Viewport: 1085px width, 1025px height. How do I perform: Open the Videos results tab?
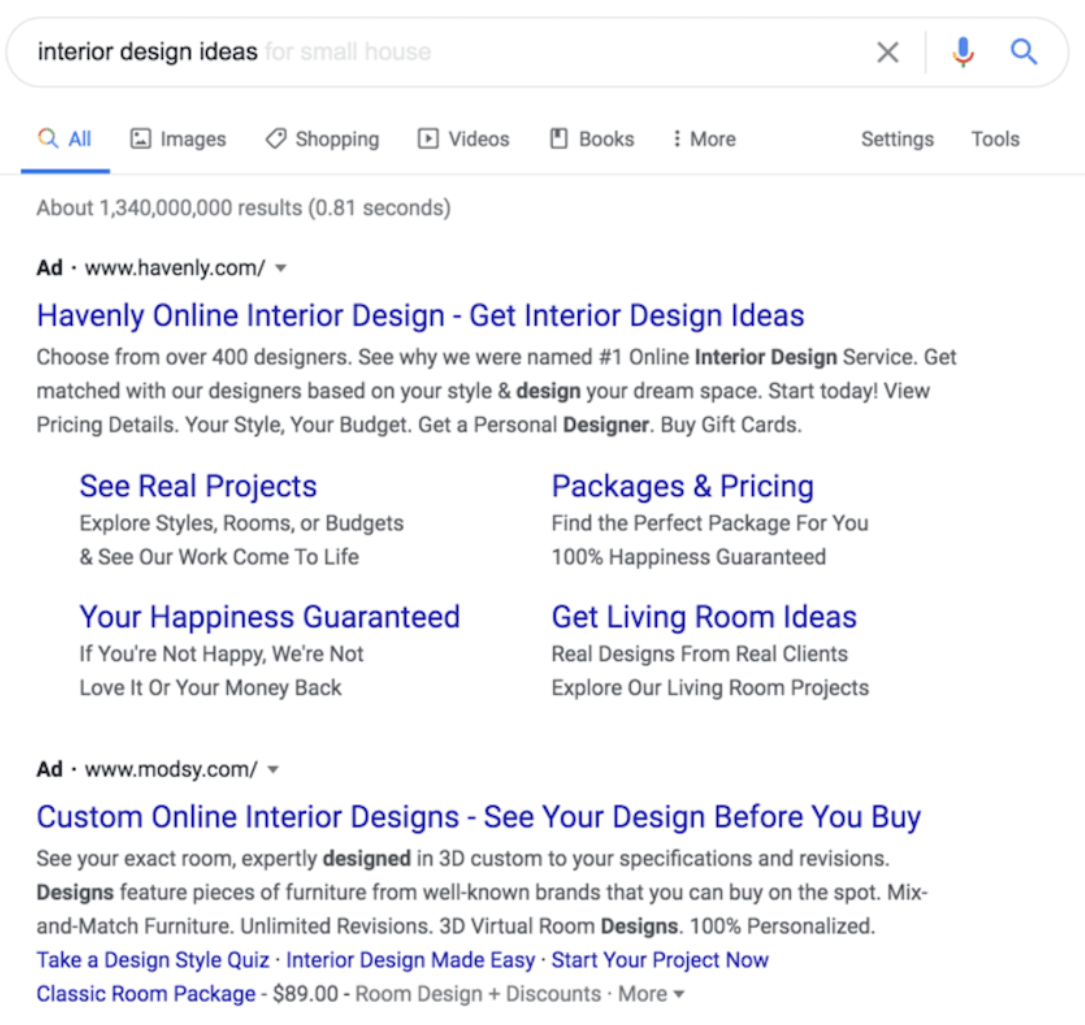pyautogui.click(x=463, y=139)
